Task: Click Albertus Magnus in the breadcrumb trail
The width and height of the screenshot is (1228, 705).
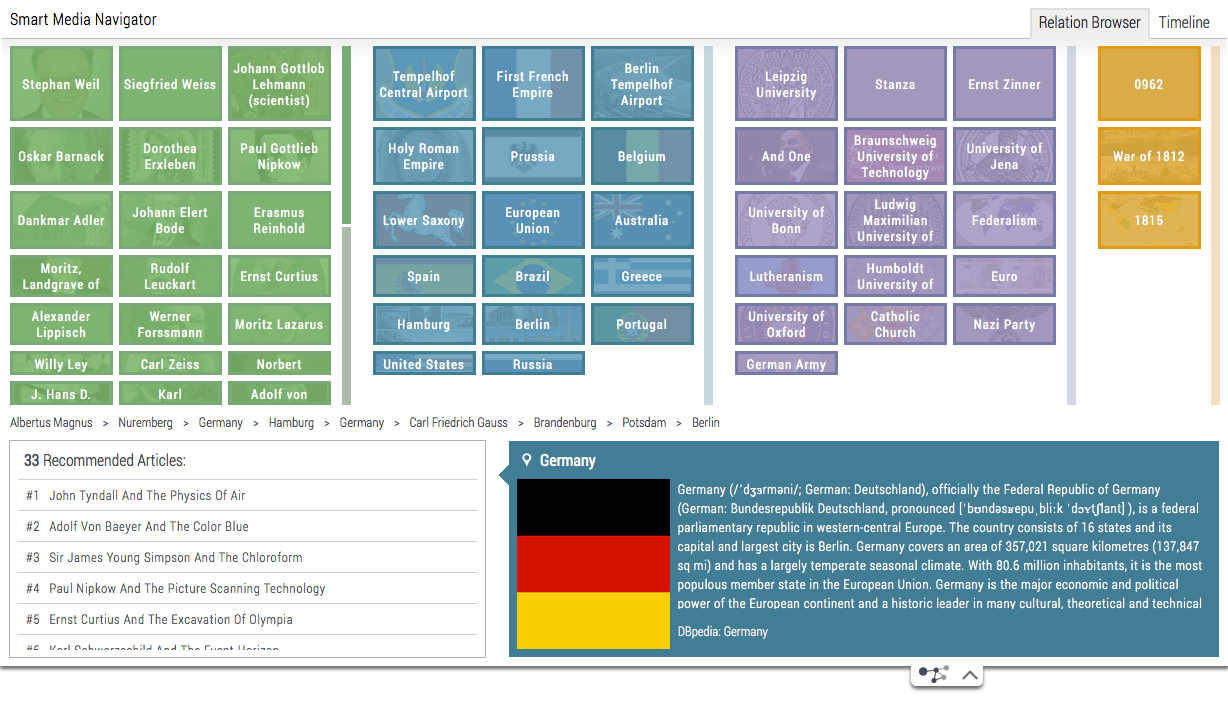Action: (x=51, y=423)
